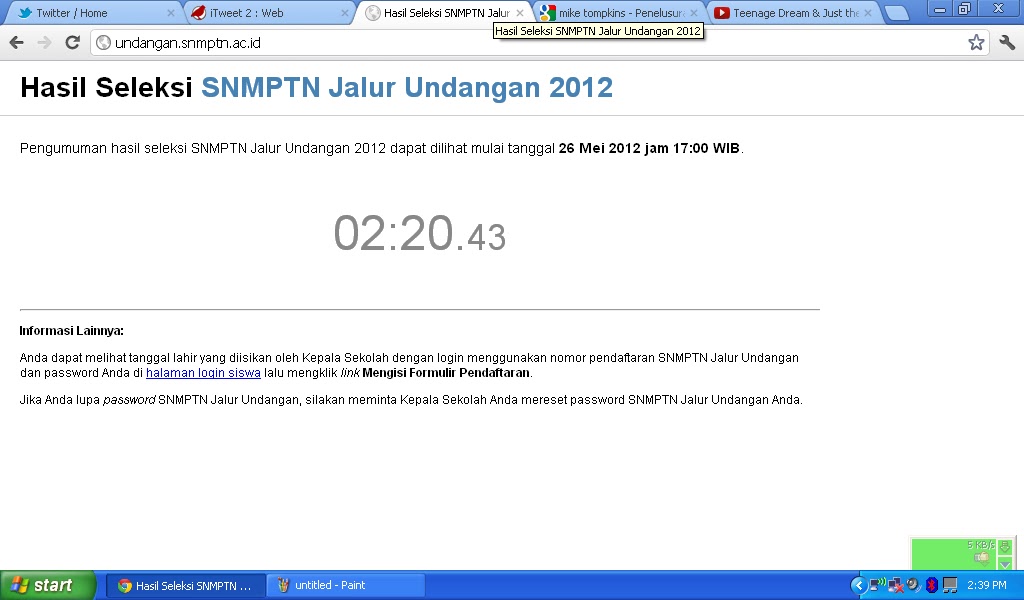This screenshot has height=600, width=1024.
Task: Click the disconnected network tray icon
Action: tap(895, 585)
